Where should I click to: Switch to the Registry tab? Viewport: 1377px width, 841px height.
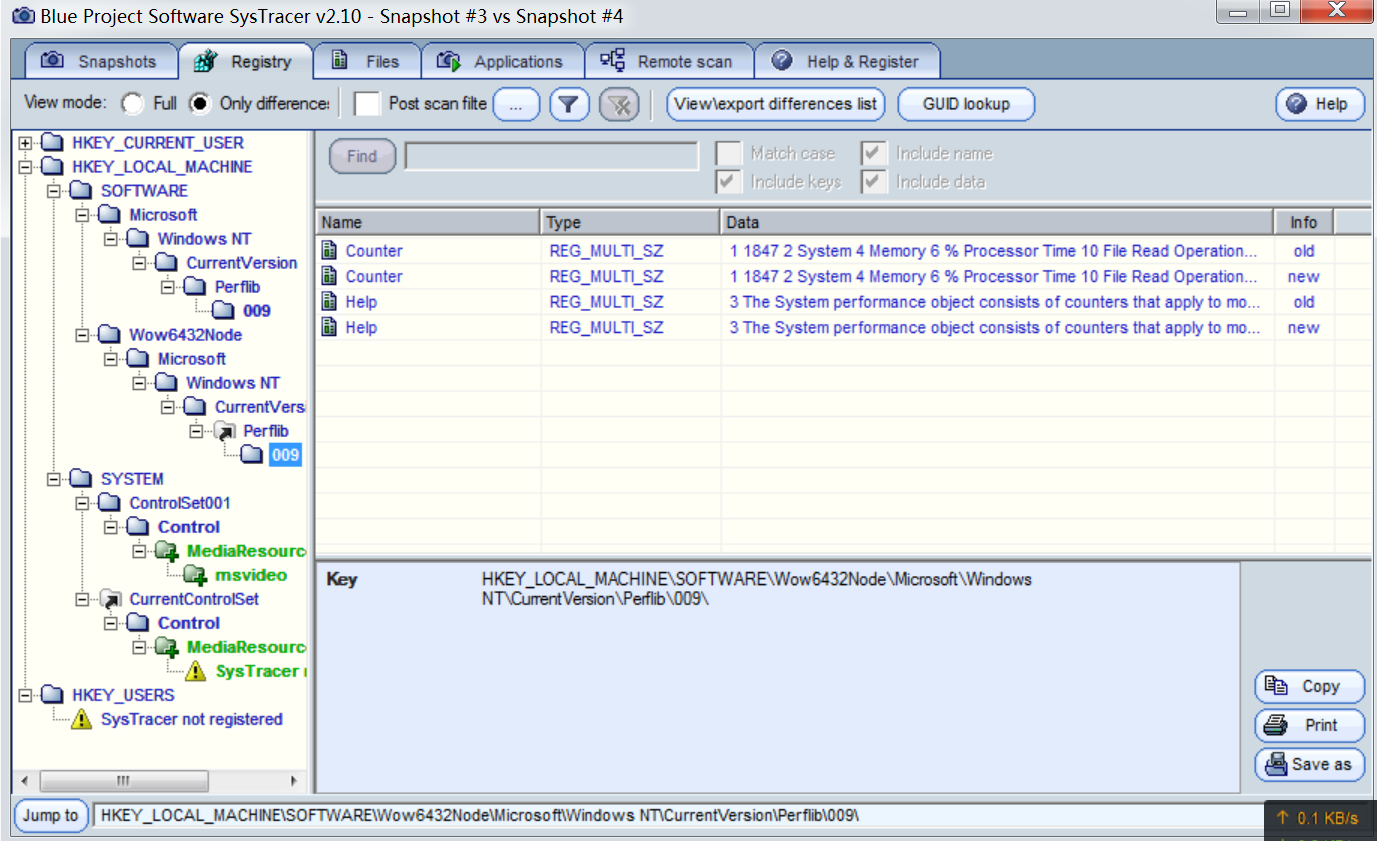coord(245,61)
